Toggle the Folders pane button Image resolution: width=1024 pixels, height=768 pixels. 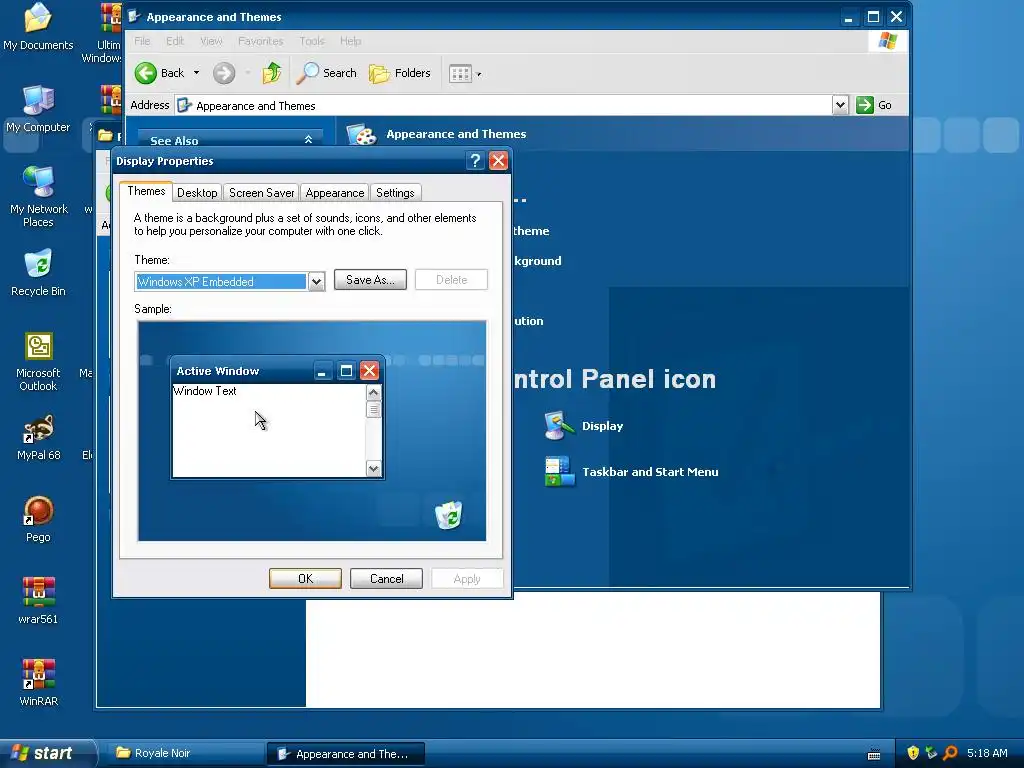[400, 73]
